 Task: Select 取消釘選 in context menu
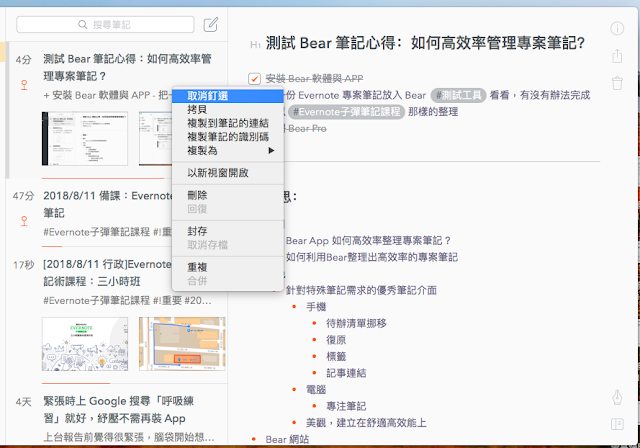coord(228,96)
